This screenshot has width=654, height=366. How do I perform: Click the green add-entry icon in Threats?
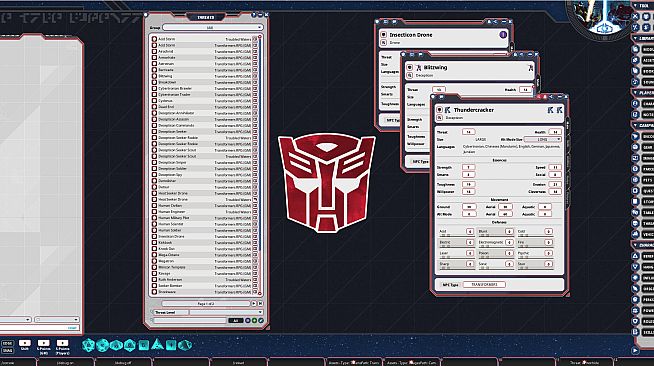254,321
